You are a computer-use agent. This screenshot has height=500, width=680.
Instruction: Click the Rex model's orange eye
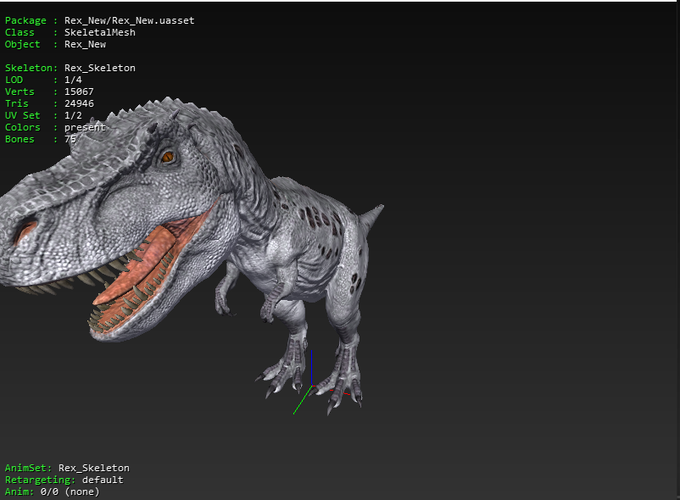167,157
